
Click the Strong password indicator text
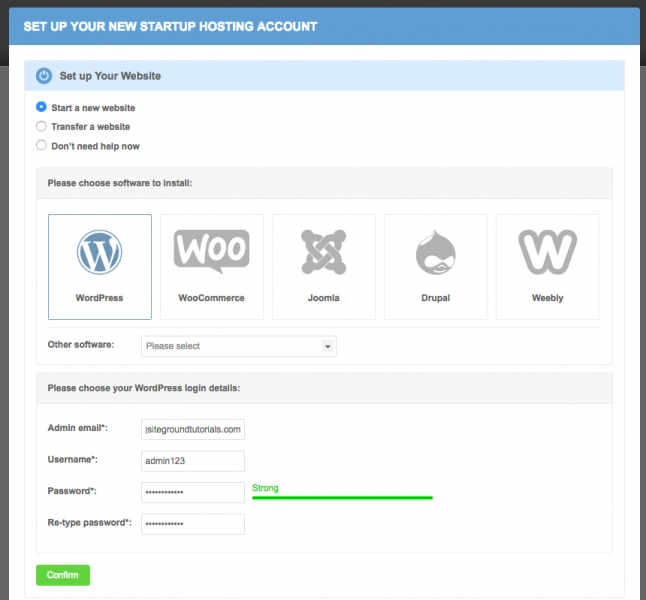pyautogui.click(x=265, y=488)
